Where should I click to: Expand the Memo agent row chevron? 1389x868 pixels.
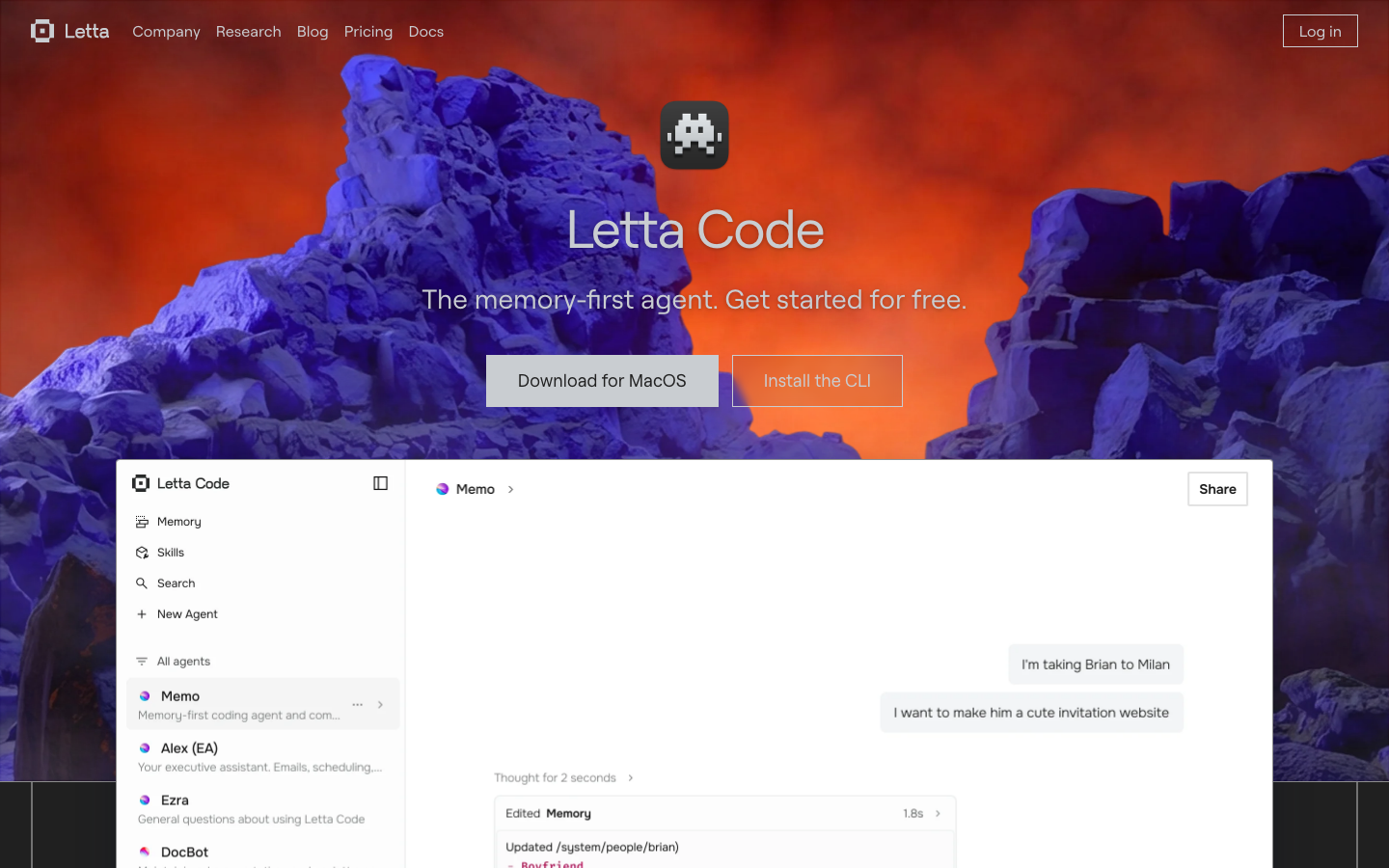point(381,705)
